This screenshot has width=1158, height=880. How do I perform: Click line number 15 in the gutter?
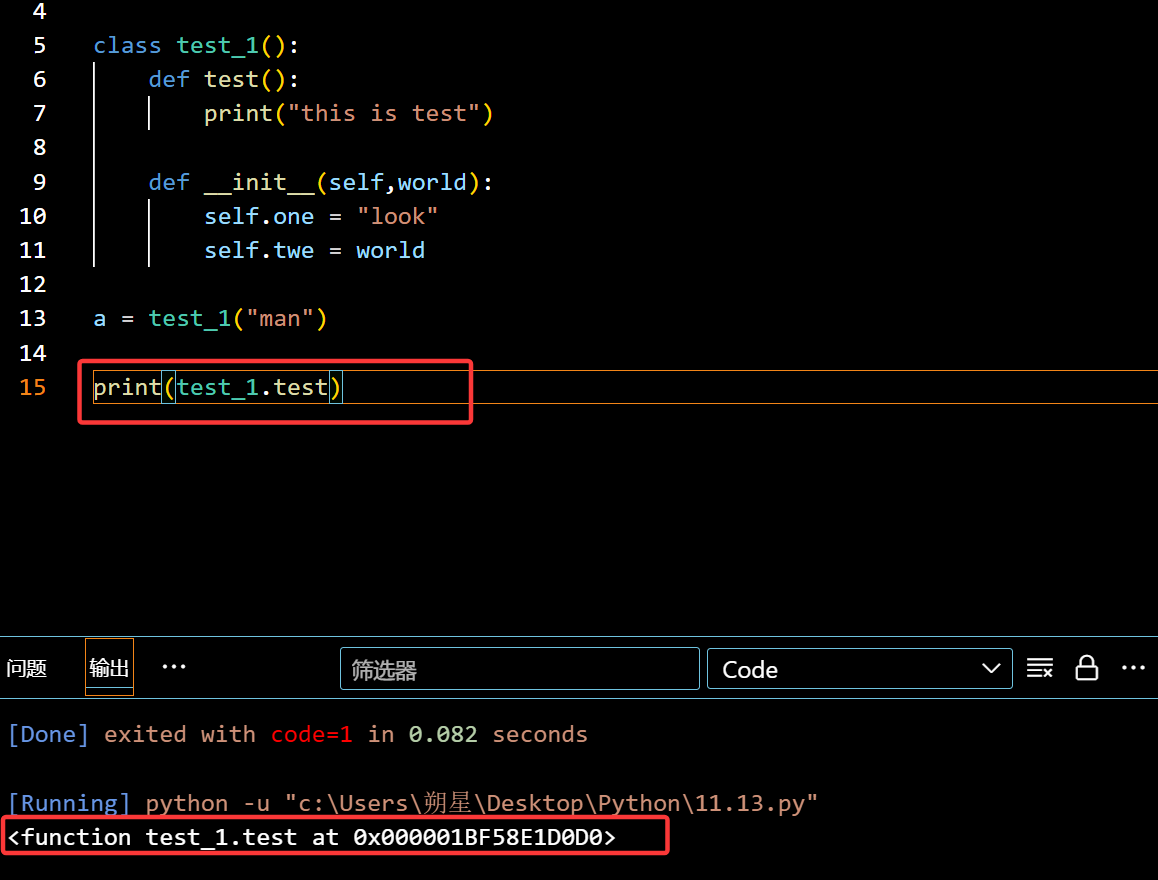tap(33, 387)
